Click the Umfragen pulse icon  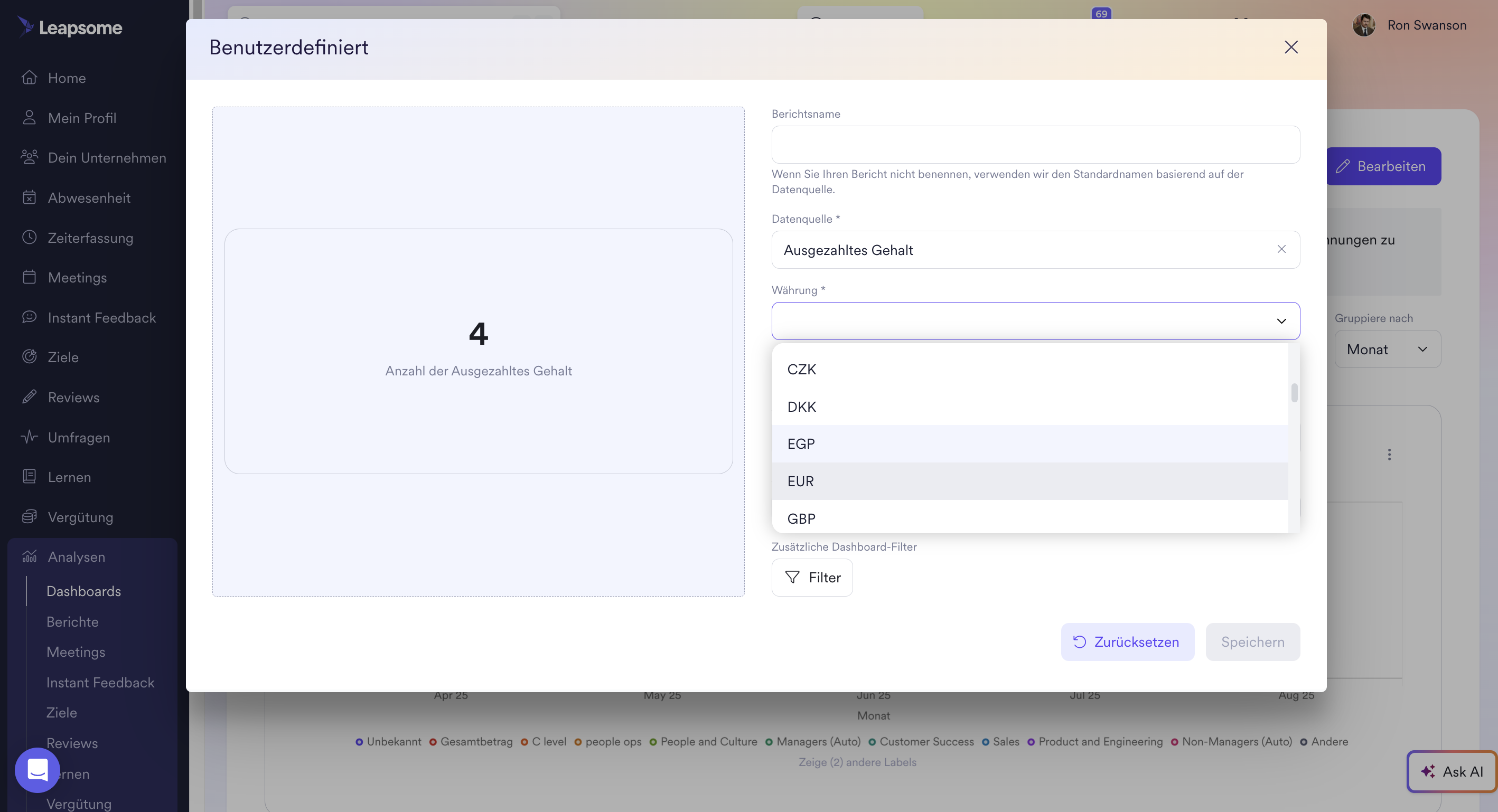click(x=29, y=437)
